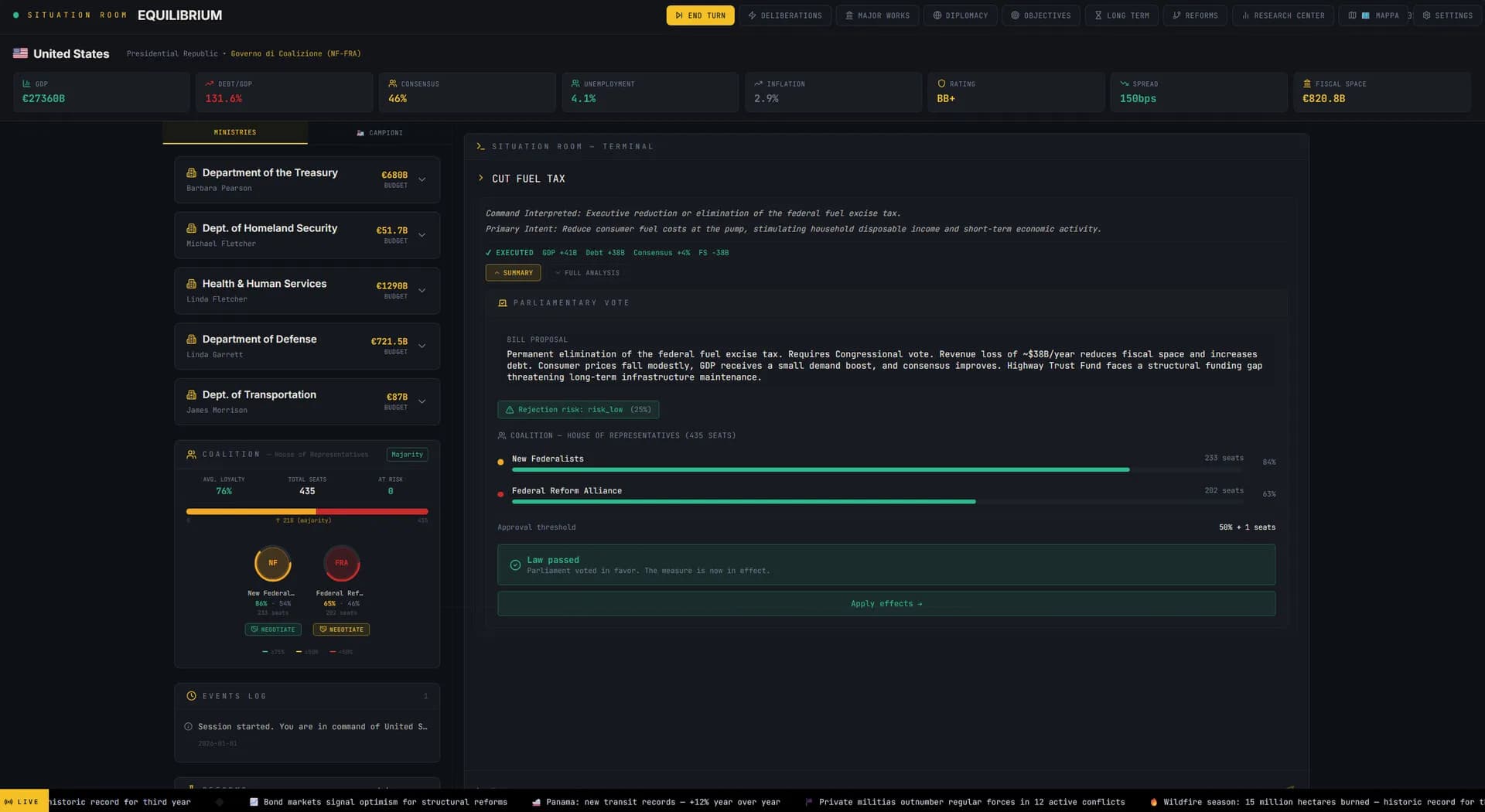Viewport: 1485px width, 812px height.
Task: Click the Parliamentary Vote section icon
Action: point(503,303)
